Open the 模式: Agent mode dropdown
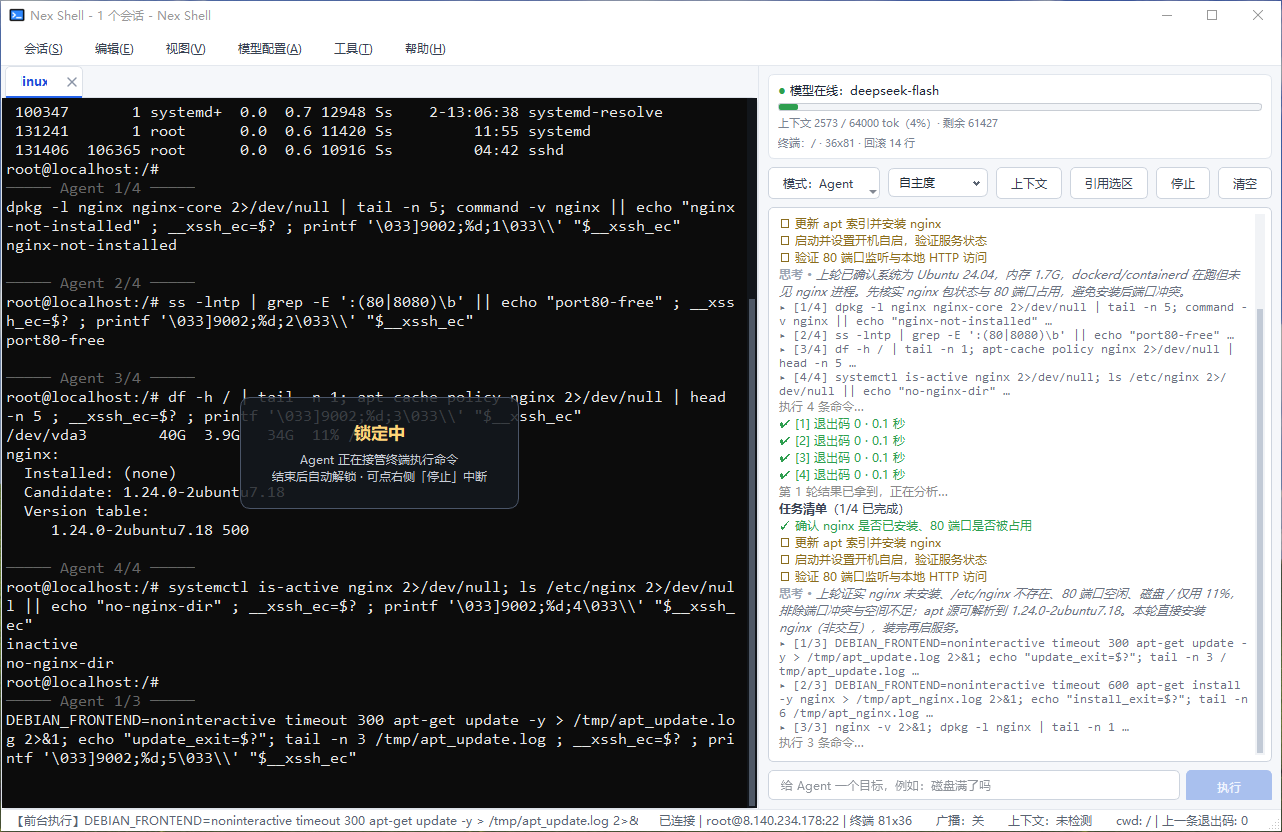Viewport: 1282px width, 832px height. [x=824, y=183]
